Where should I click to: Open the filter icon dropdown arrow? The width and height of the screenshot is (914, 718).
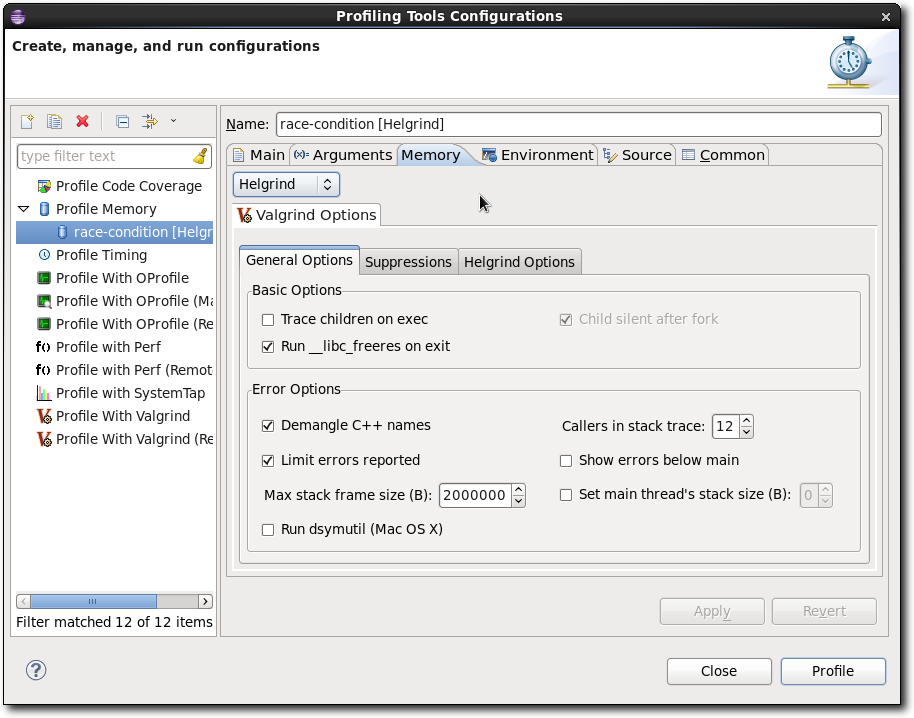(x=173, y=121)
